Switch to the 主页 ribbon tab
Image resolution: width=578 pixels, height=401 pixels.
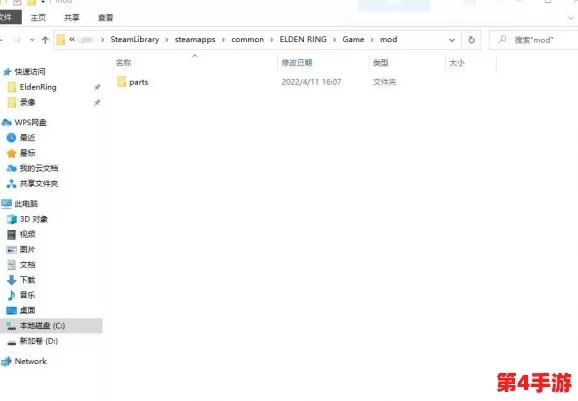pyautogui.click(x=38, y=18)
